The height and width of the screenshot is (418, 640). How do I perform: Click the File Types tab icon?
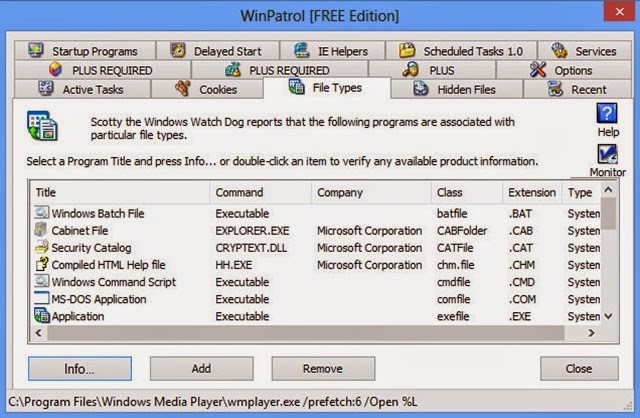point(296,87)
